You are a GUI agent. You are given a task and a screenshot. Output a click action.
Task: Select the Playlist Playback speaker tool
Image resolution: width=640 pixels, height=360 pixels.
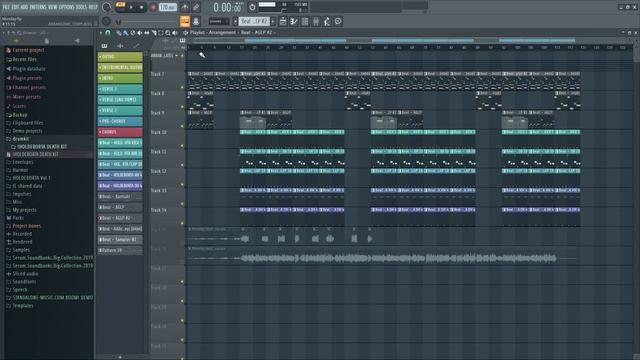(x=175, y=33)
